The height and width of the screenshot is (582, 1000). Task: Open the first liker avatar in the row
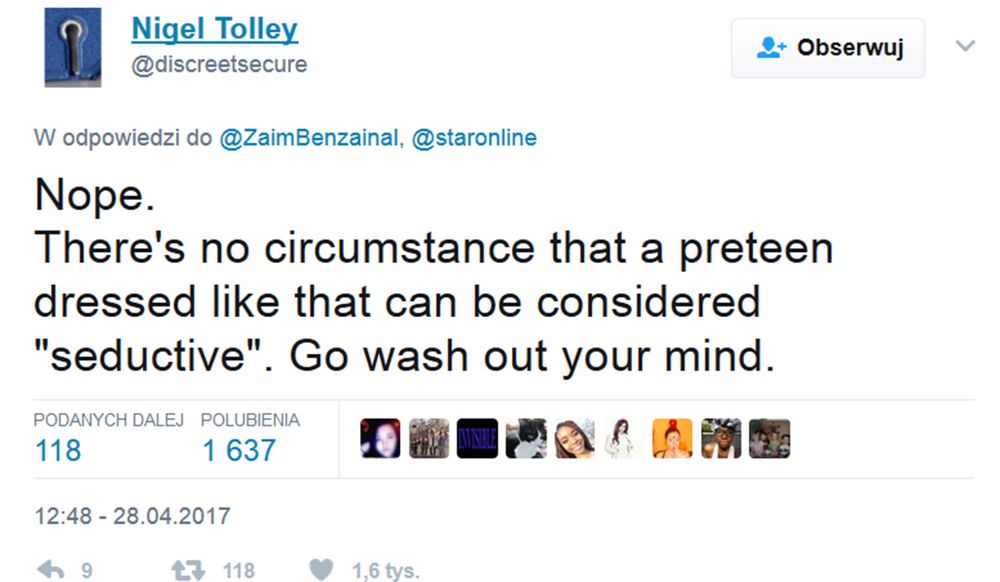pos(380,439)
